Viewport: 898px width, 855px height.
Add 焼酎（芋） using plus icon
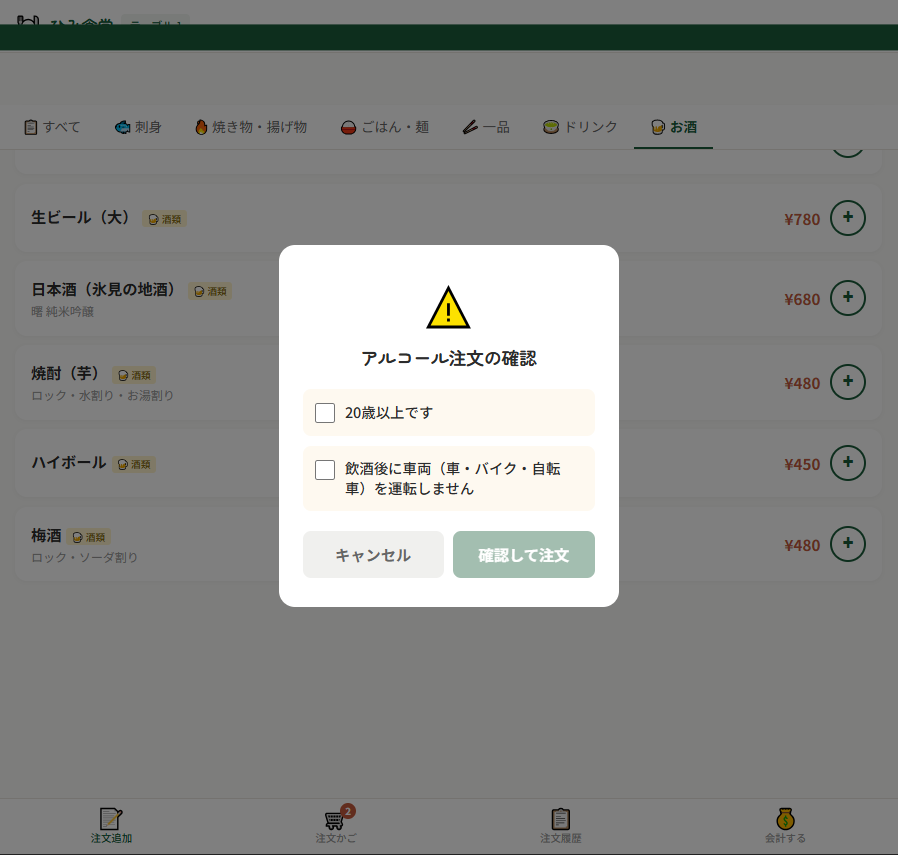pyautogui.click(x=848, y=382)
